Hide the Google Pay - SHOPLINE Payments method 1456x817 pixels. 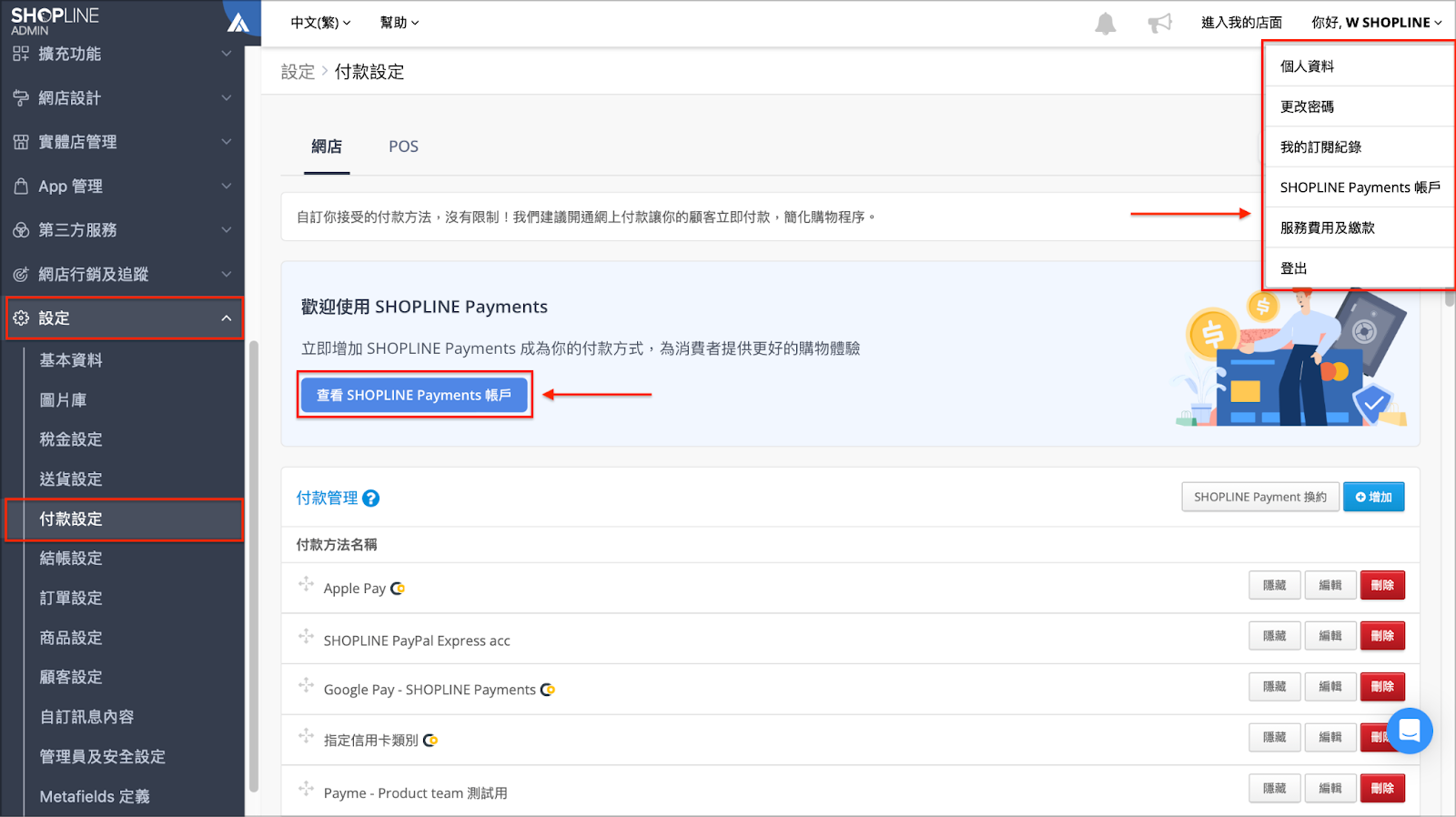point(1275,687)
